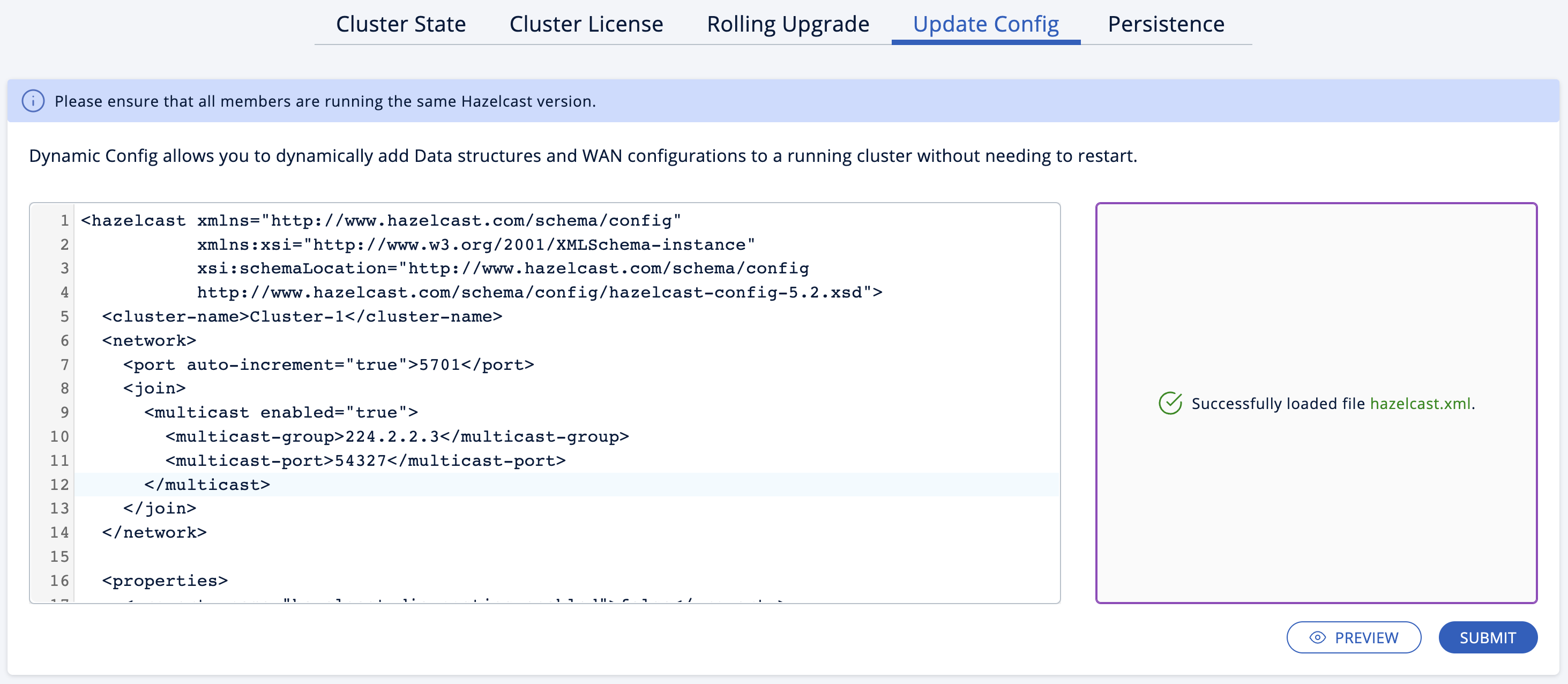
Task: Switch to the Cluster State tab
Action: (x=400, y=24)
